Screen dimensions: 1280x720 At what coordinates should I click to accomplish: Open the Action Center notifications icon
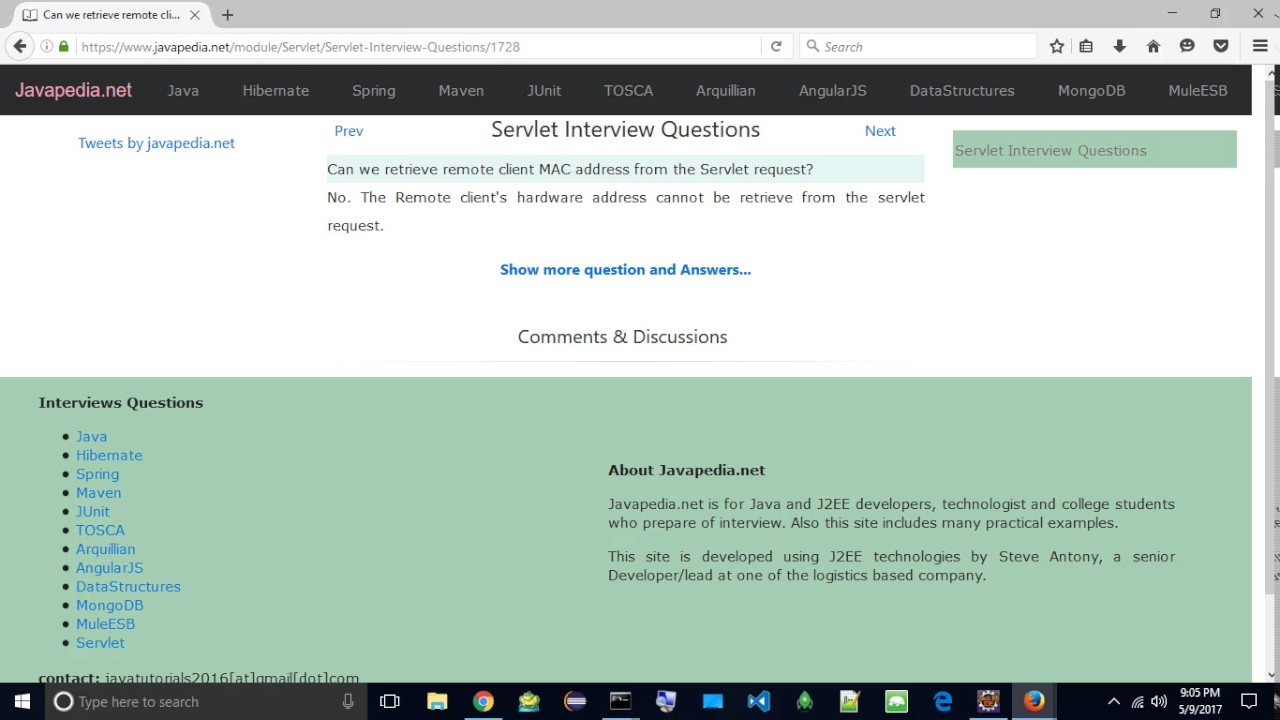point(1249,701)
